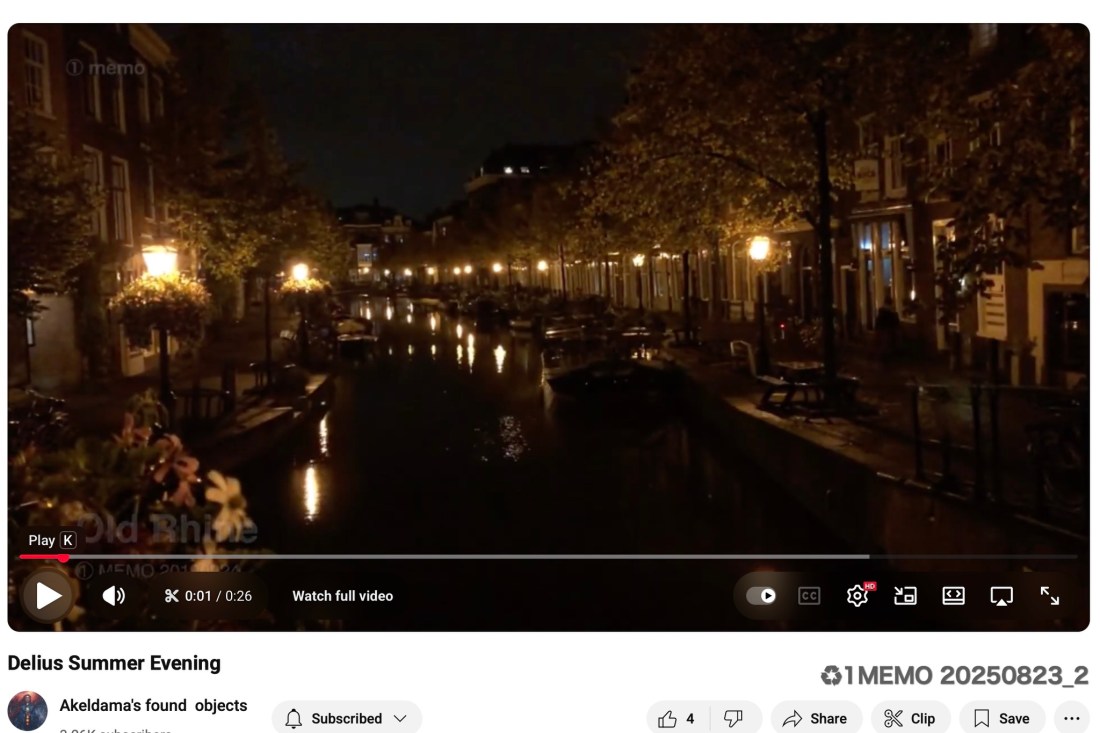The image size is (1100, 733).
Task: Save the video to a playlist
Action: click(x=1001, y=718)
